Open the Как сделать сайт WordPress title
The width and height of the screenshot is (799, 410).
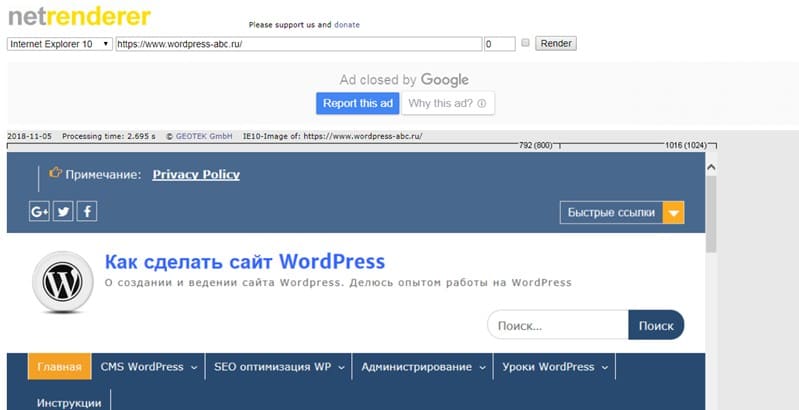click(x=245, y=262)
